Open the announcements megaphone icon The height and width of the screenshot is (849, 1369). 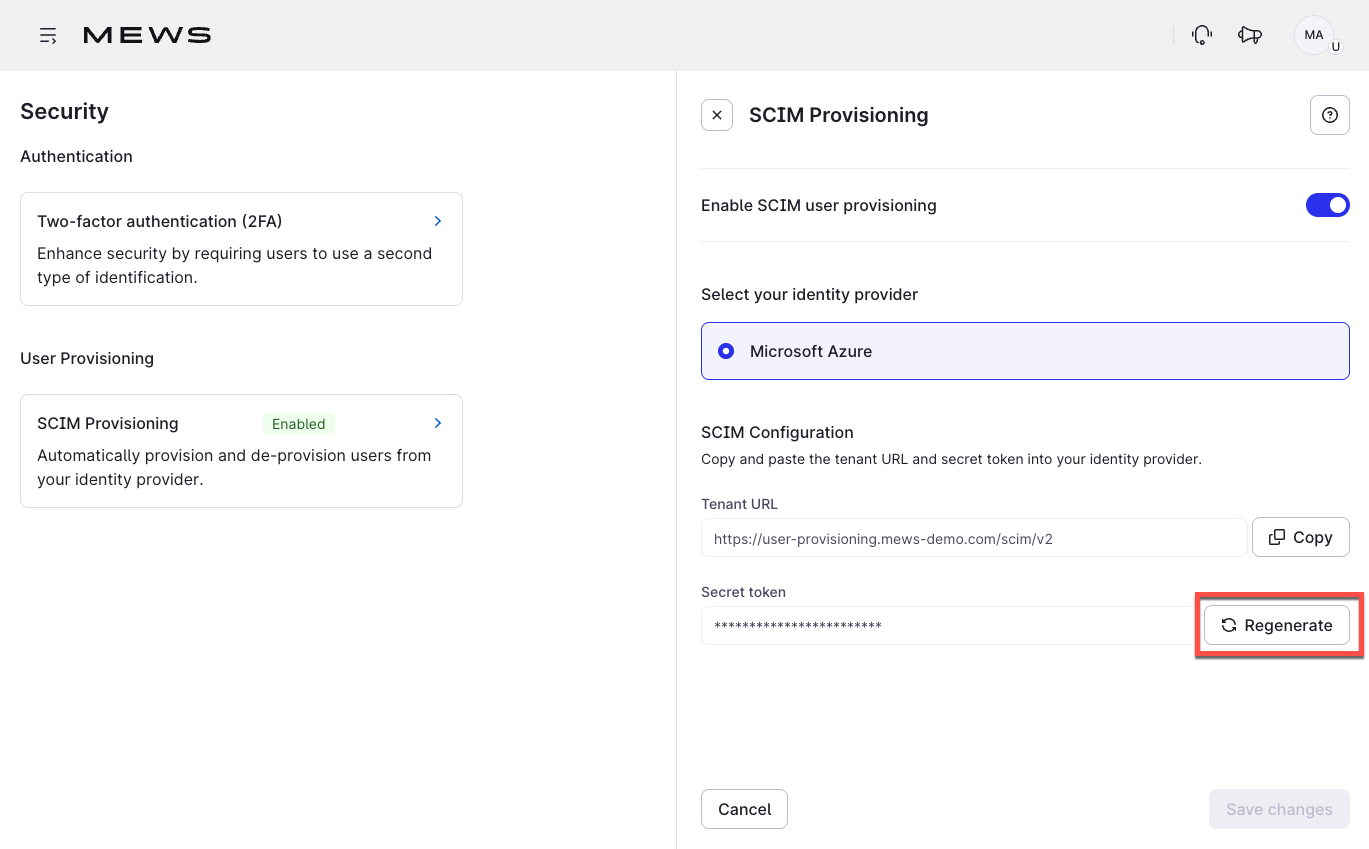[1250, 35]
